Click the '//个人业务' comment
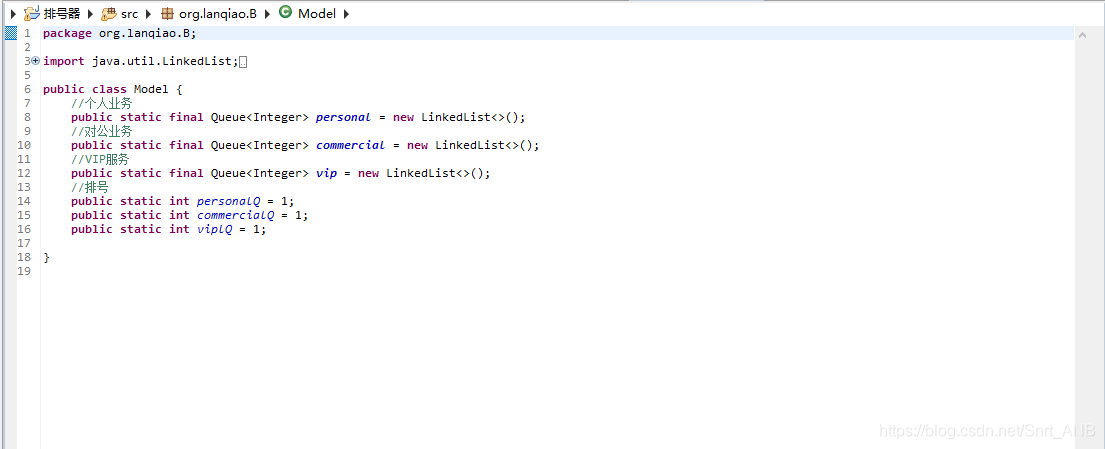 tap(101, 104)
